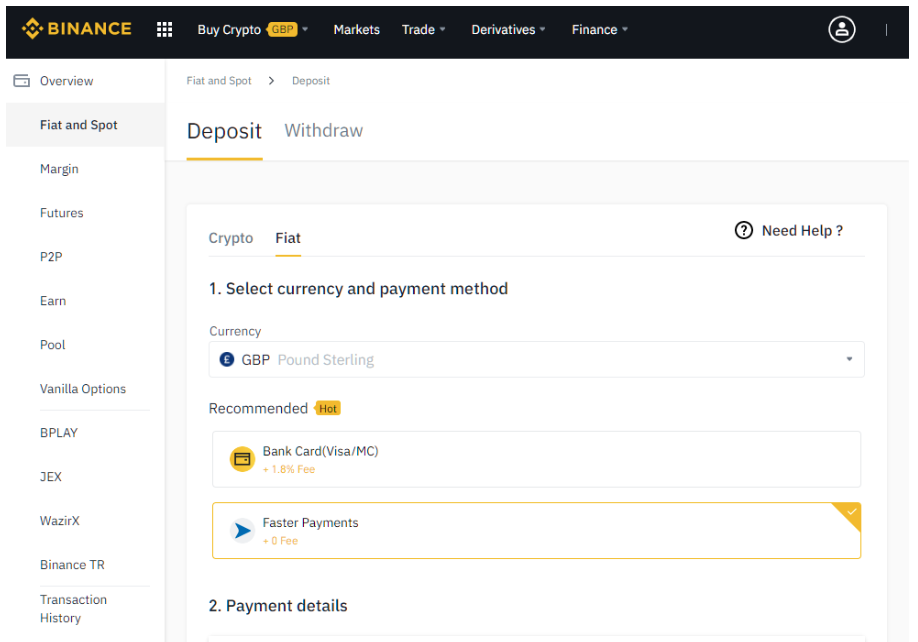Click the Recommended label
The width and height of the screenshot is (918, 642).
[258, 408]
